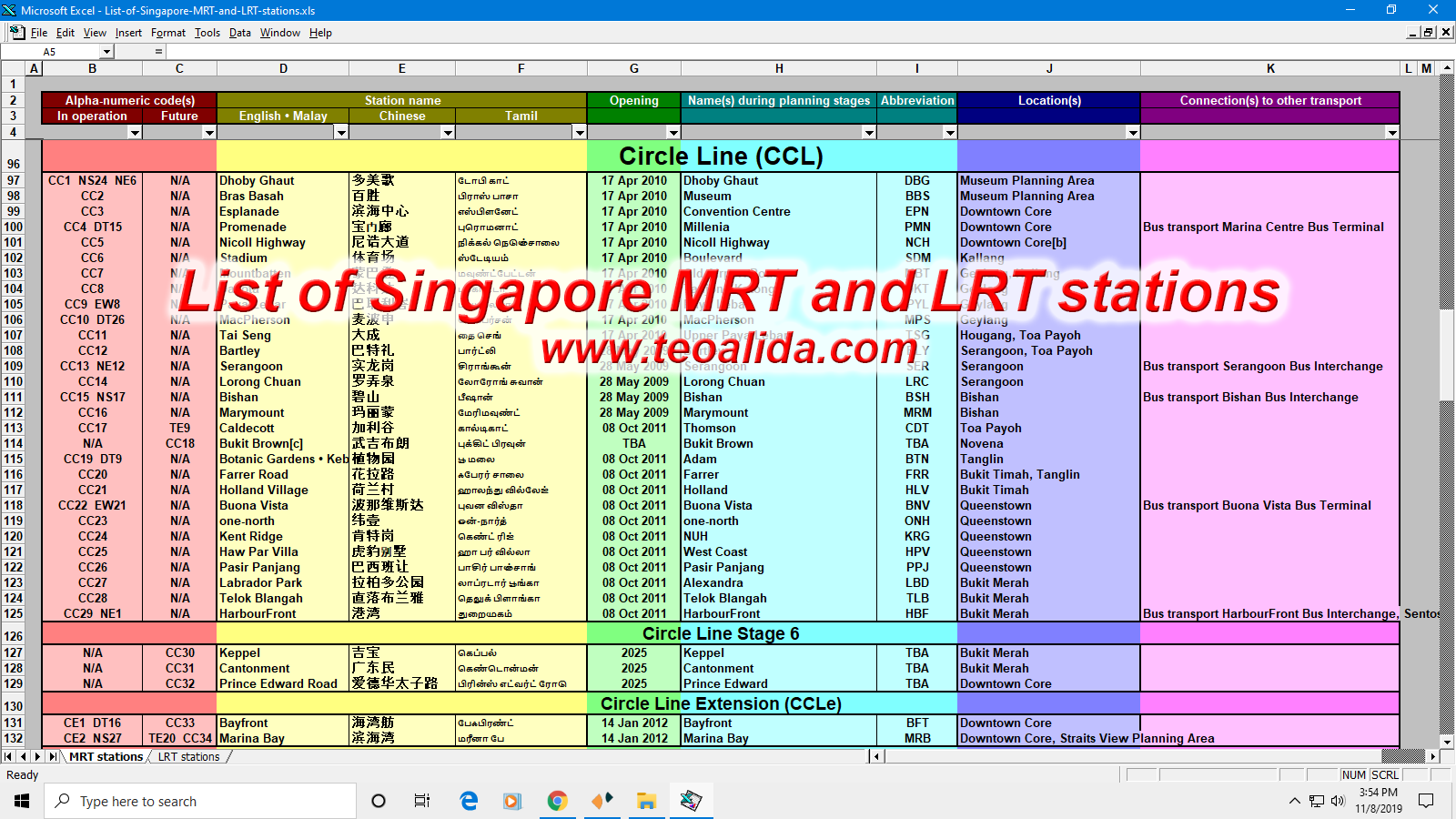Open the media player taskbar icon

512,801
